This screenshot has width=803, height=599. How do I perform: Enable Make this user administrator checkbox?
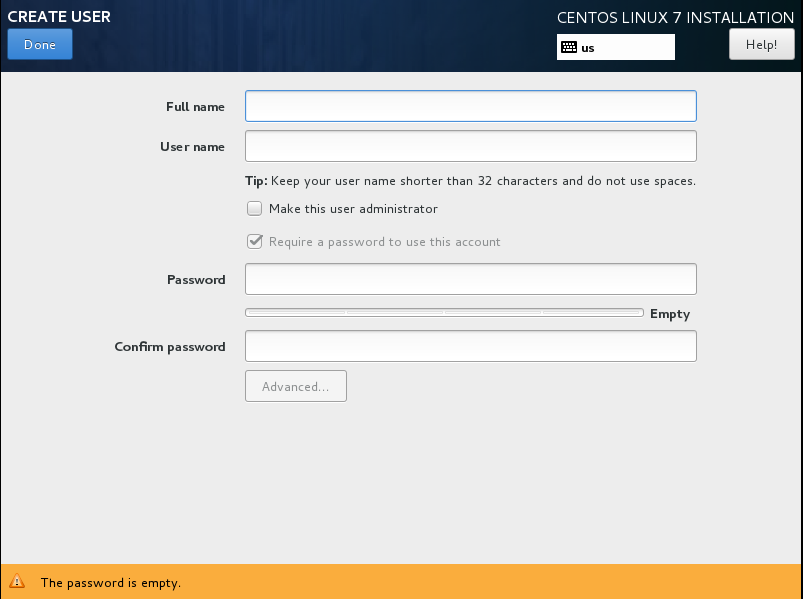pyautogui.click(x=255, y=208)
